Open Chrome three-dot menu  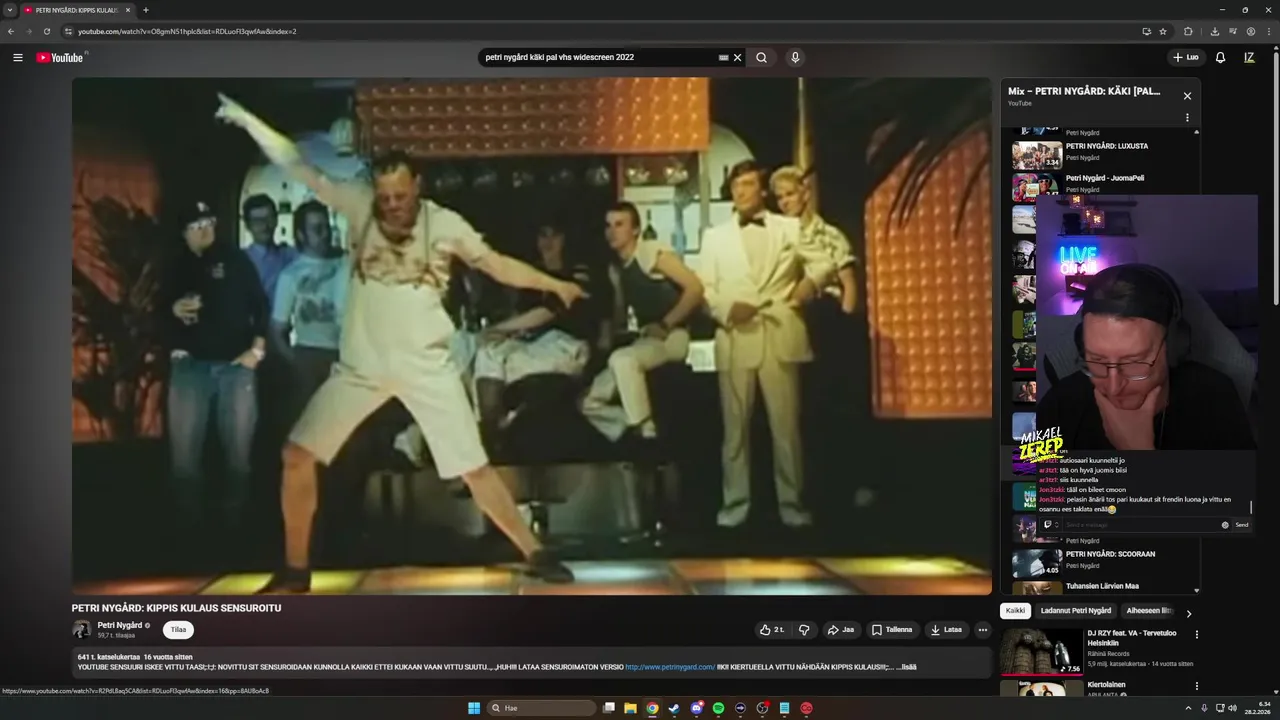pyautogui.click(x=1268, y=31)
